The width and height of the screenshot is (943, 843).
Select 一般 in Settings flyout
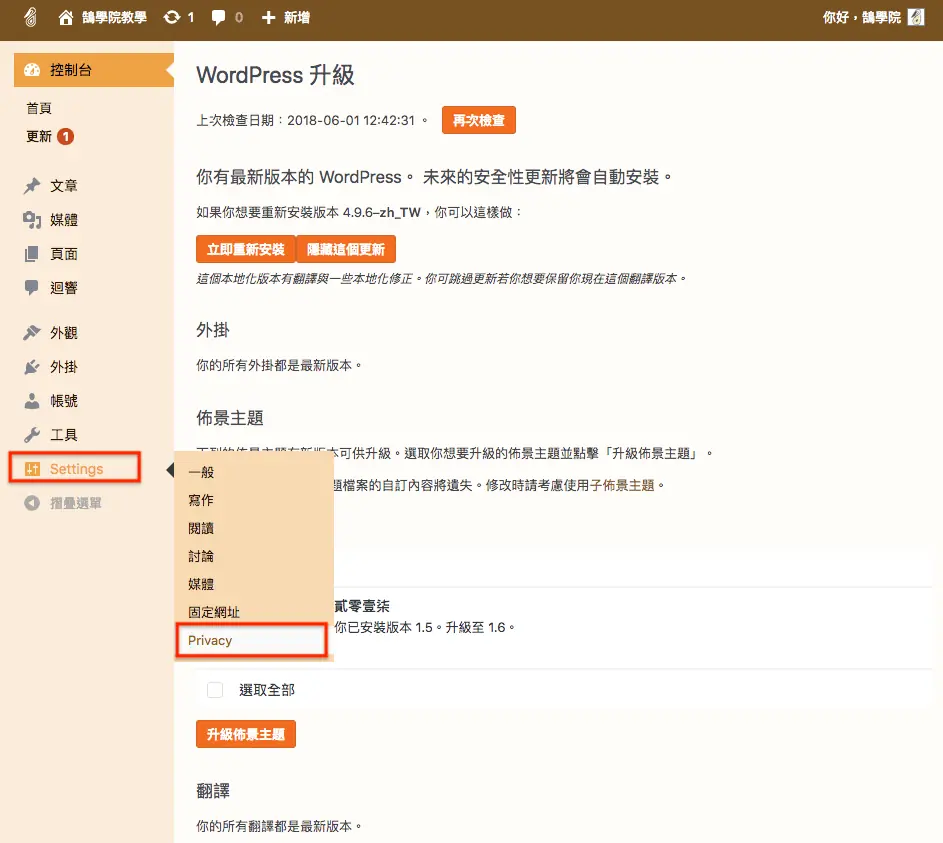[201, 472]
